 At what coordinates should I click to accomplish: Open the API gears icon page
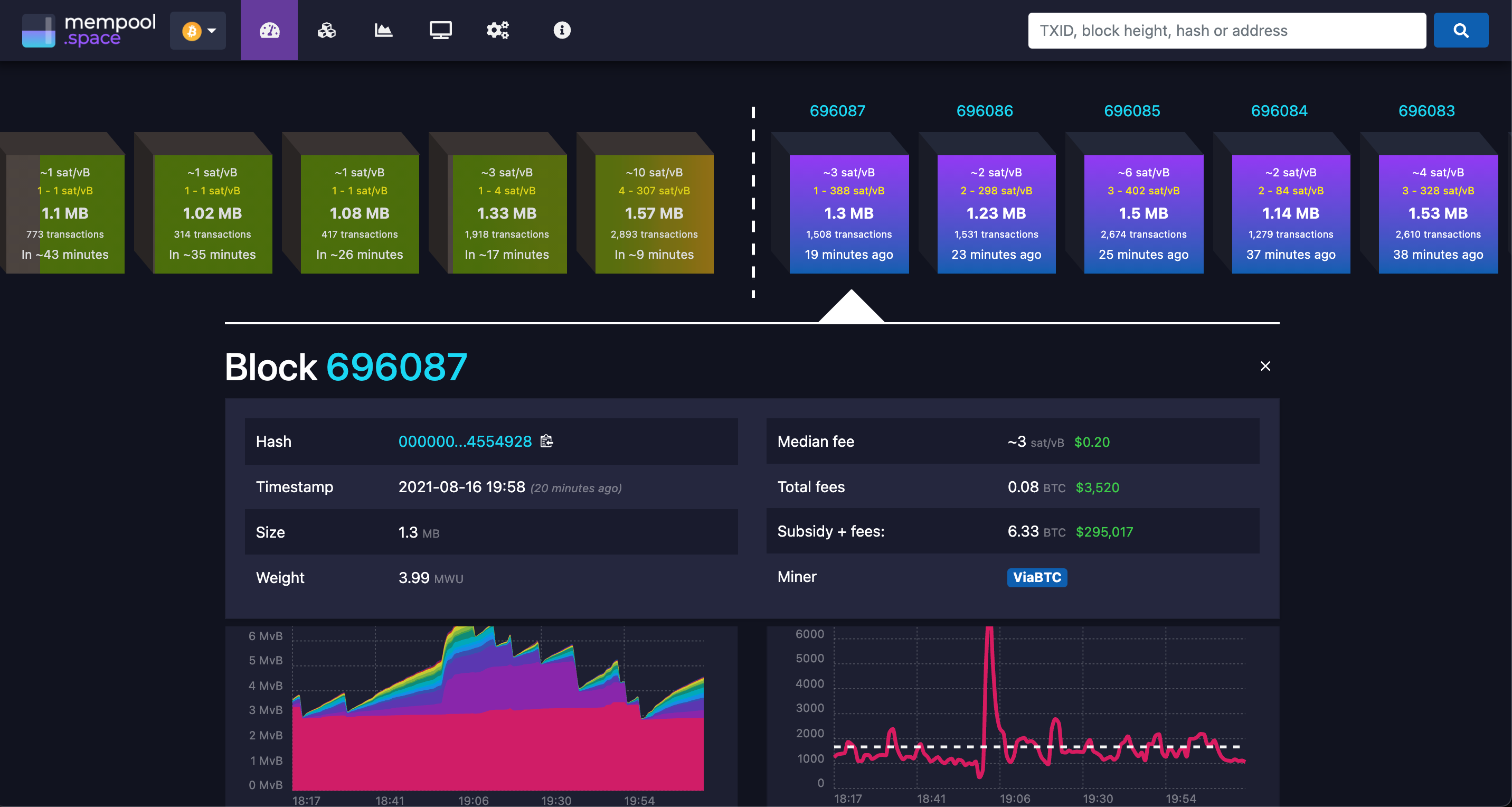[x=498, y=30]
